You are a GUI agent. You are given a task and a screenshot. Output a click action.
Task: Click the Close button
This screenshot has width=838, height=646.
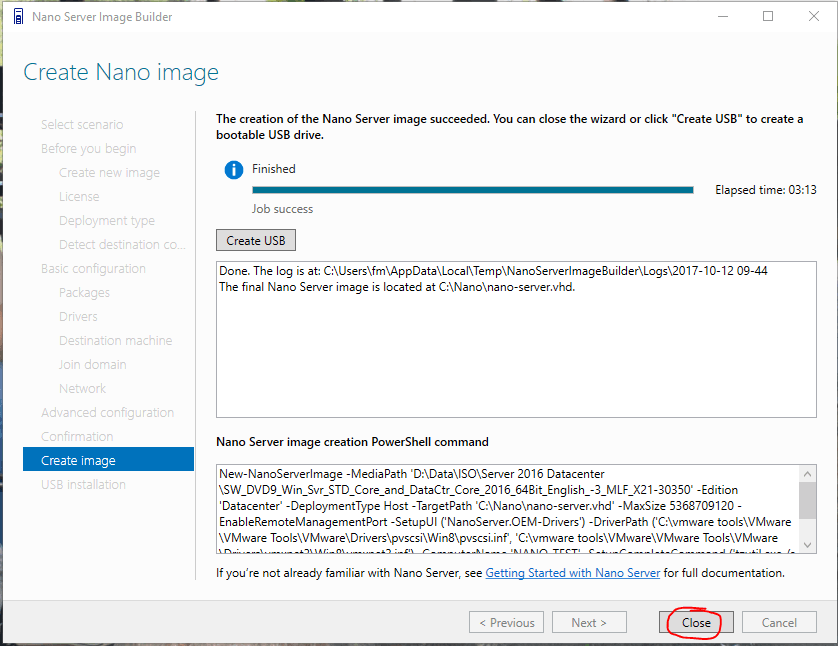click(696, 622)
